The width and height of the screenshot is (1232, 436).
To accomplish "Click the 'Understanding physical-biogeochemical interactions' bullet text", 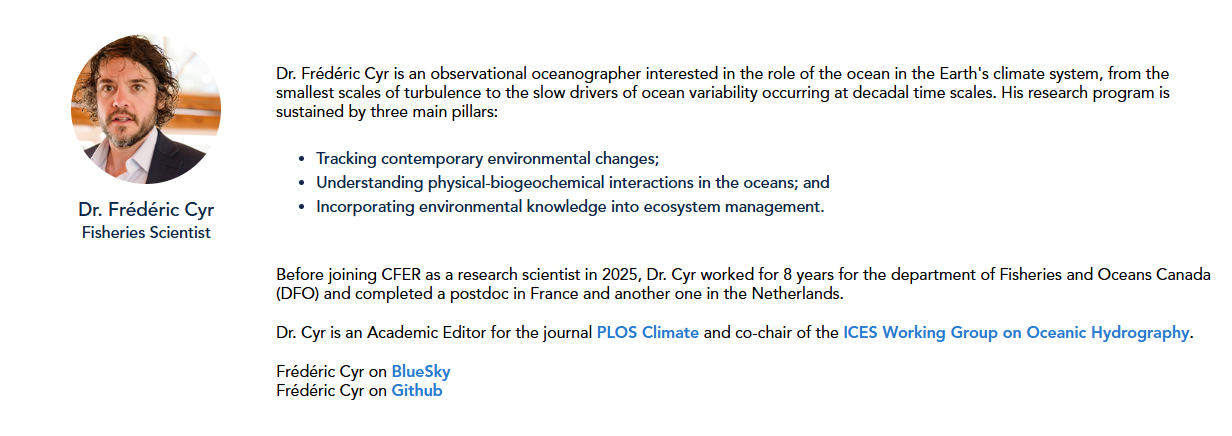I will tap(572, 183).
